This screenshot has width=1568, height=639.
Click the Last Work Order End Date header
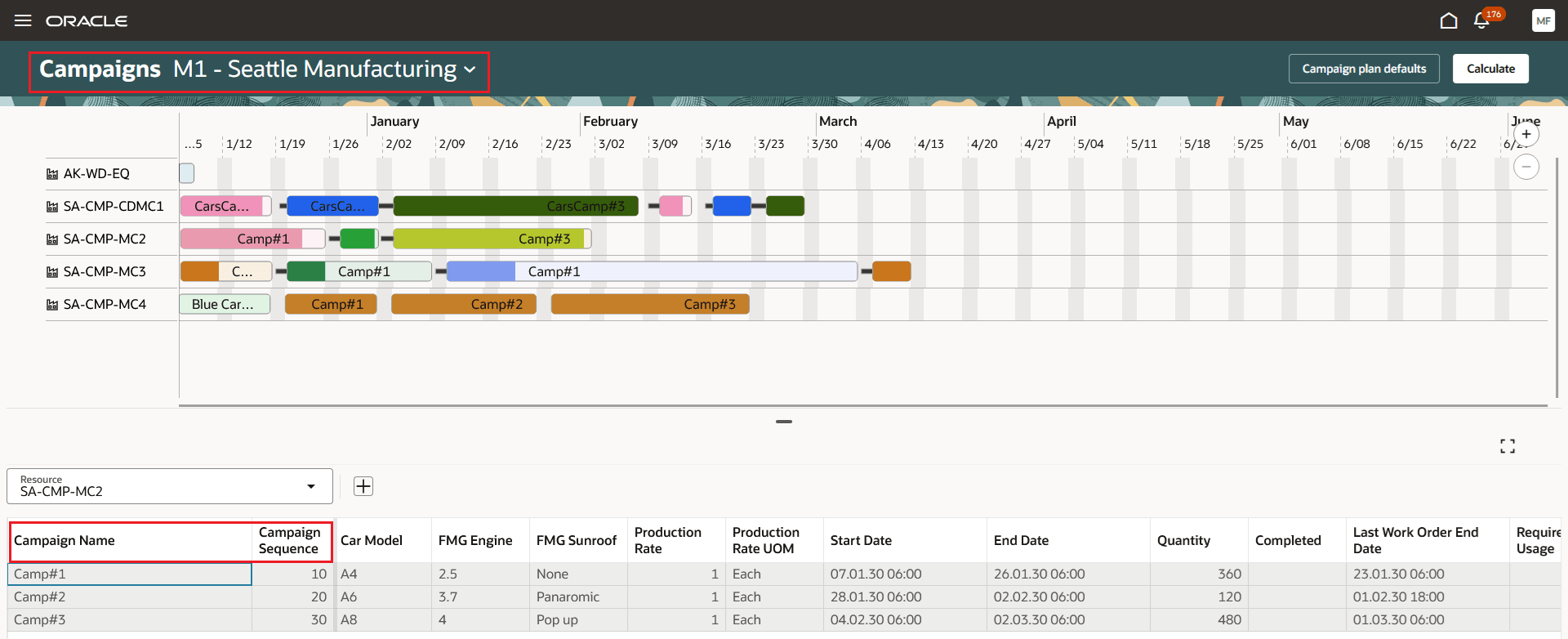point(1428,540)
